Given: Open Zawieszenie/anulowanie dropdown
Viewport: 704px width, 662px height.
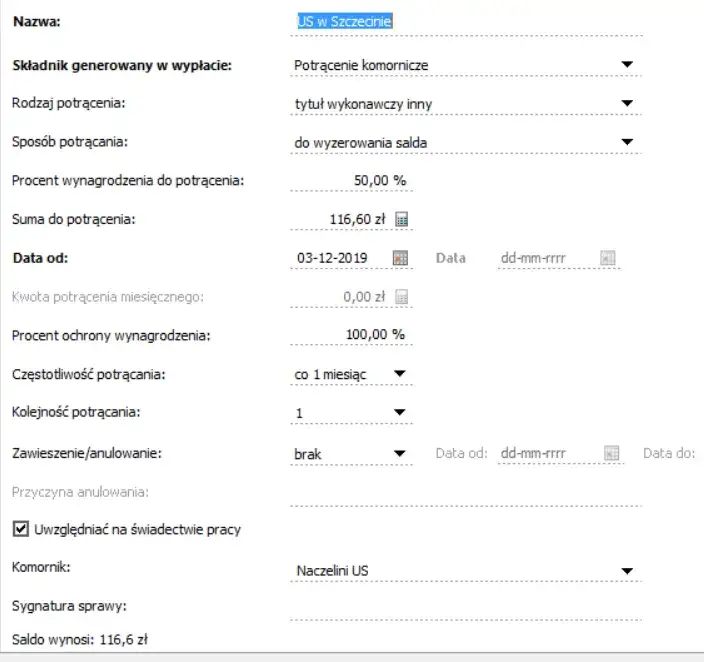Looking at the screenshot, I should click(x=400, y=454).
